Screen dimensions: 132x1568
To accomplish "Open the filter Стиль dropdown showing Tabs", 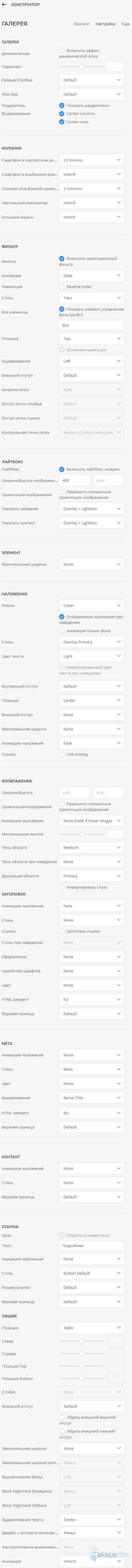I will pyautogui.click(x=91, y=298).
